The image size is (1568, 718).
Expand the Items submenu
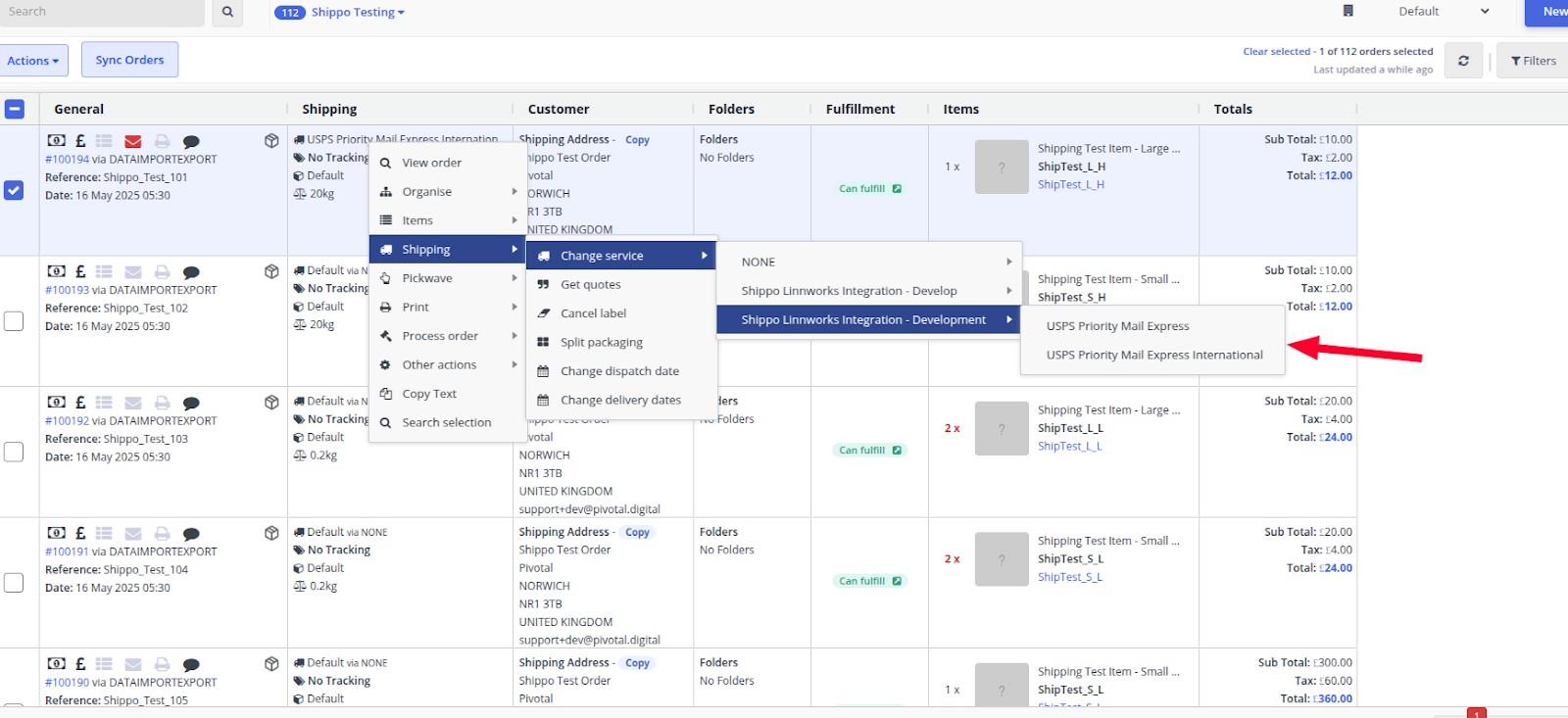[x=448, y=220]
